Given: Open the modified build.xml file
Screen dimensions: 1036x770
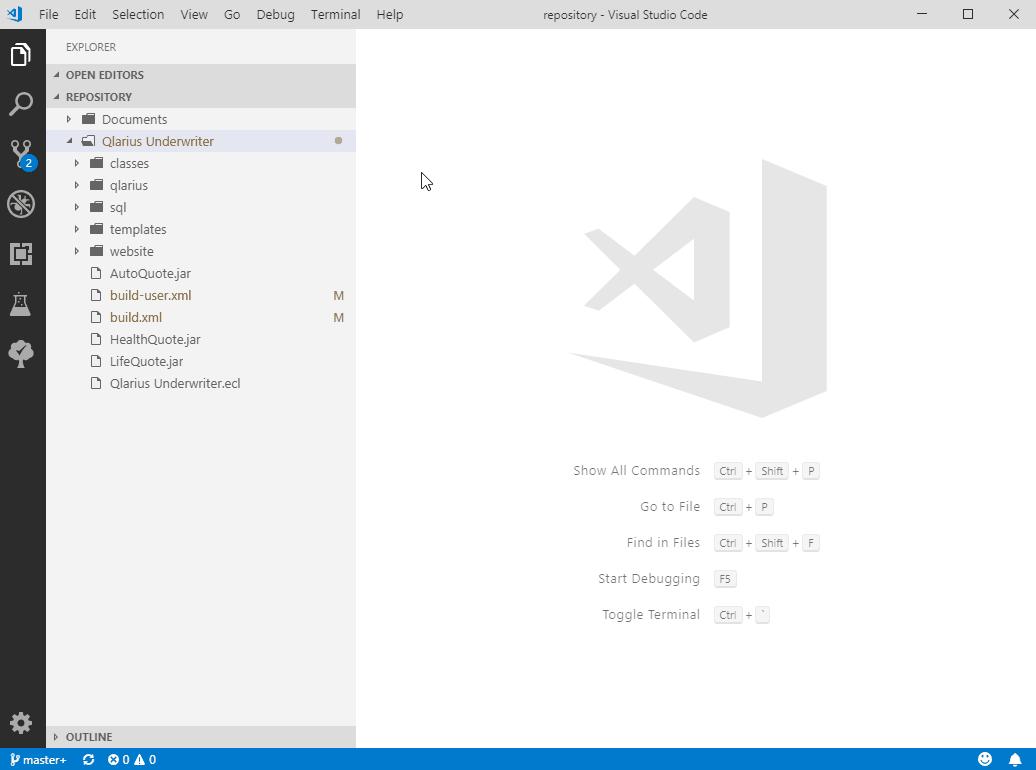Looking at the screenshot, I should point(133,317).
